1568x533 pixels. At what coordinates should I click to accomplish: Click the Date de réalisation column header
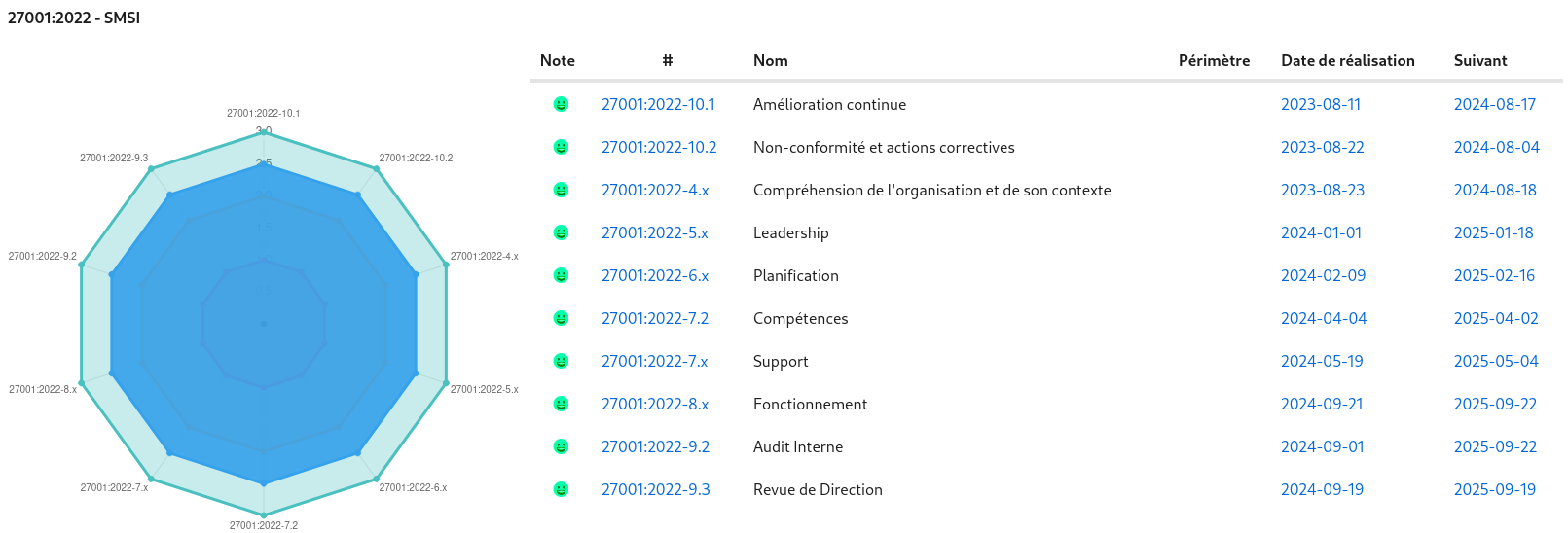[x=1347, y=60]
